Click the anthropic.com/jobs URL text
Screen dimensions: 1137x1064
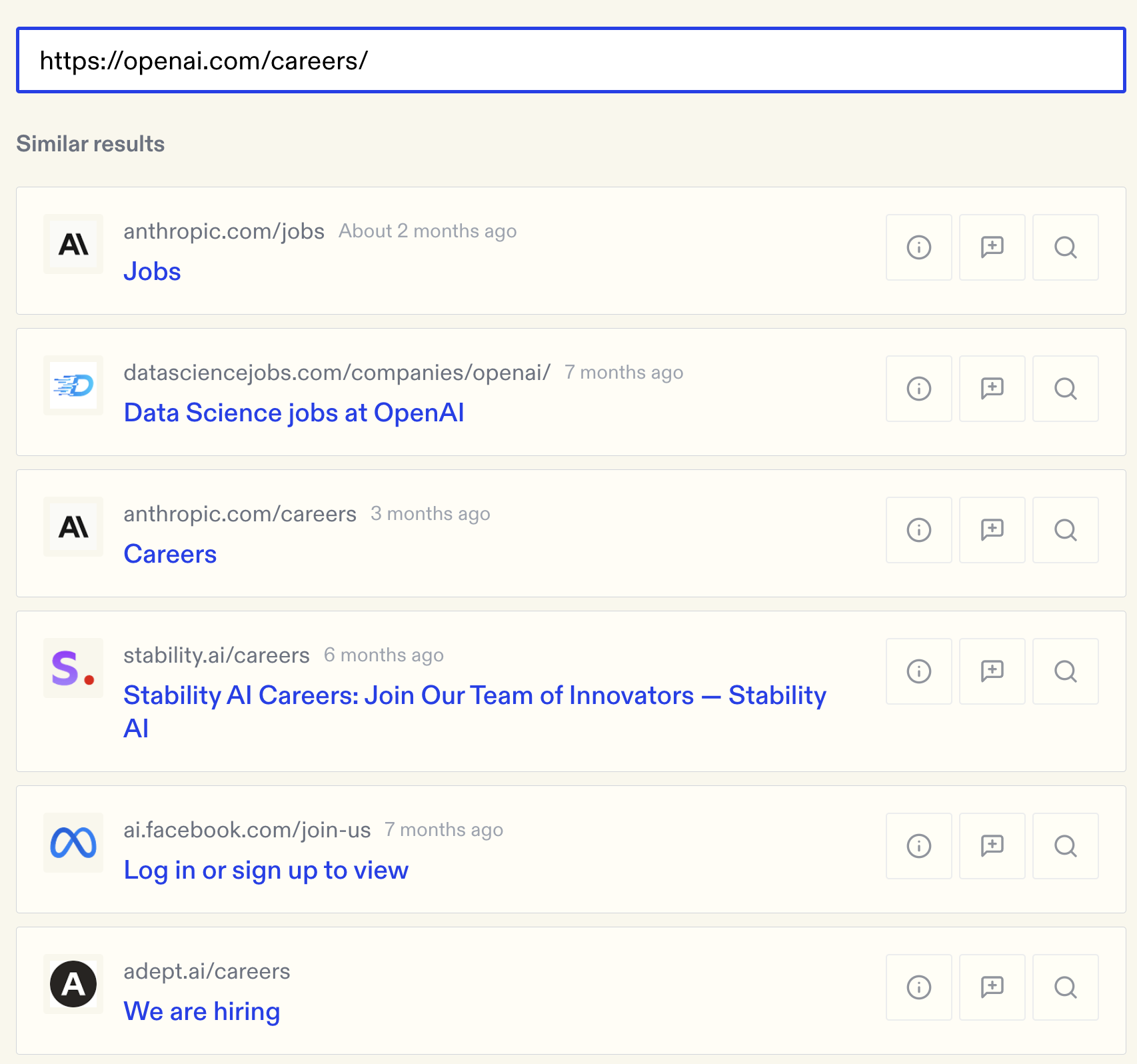click(x=224, y=231)
